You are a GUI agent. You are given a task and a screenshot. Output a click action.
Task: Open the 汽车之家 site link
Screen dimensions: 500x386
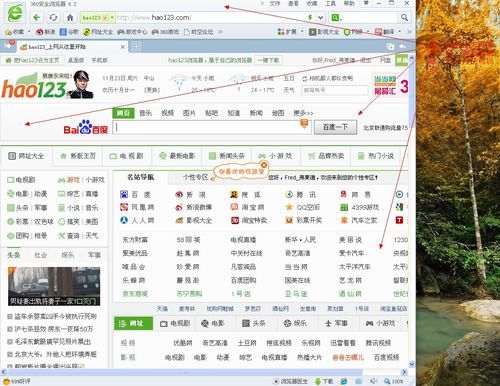click(x=359, y=220)
